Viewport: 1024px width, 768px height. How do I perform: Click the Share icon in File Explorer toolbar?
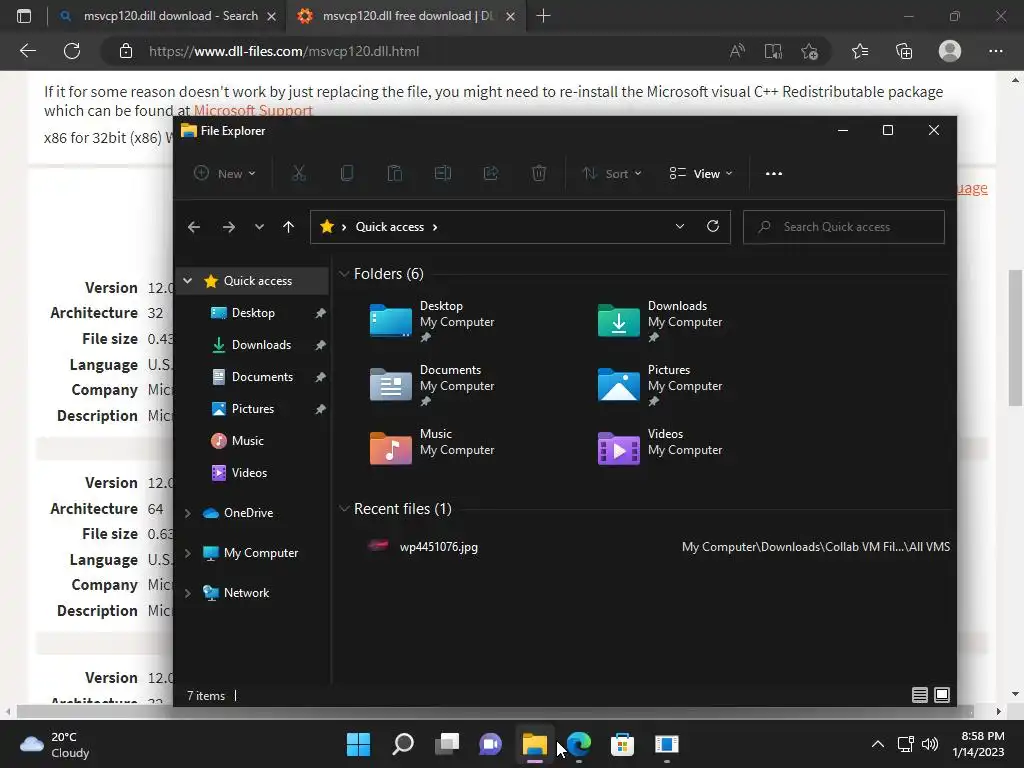[x=490, y=173]
